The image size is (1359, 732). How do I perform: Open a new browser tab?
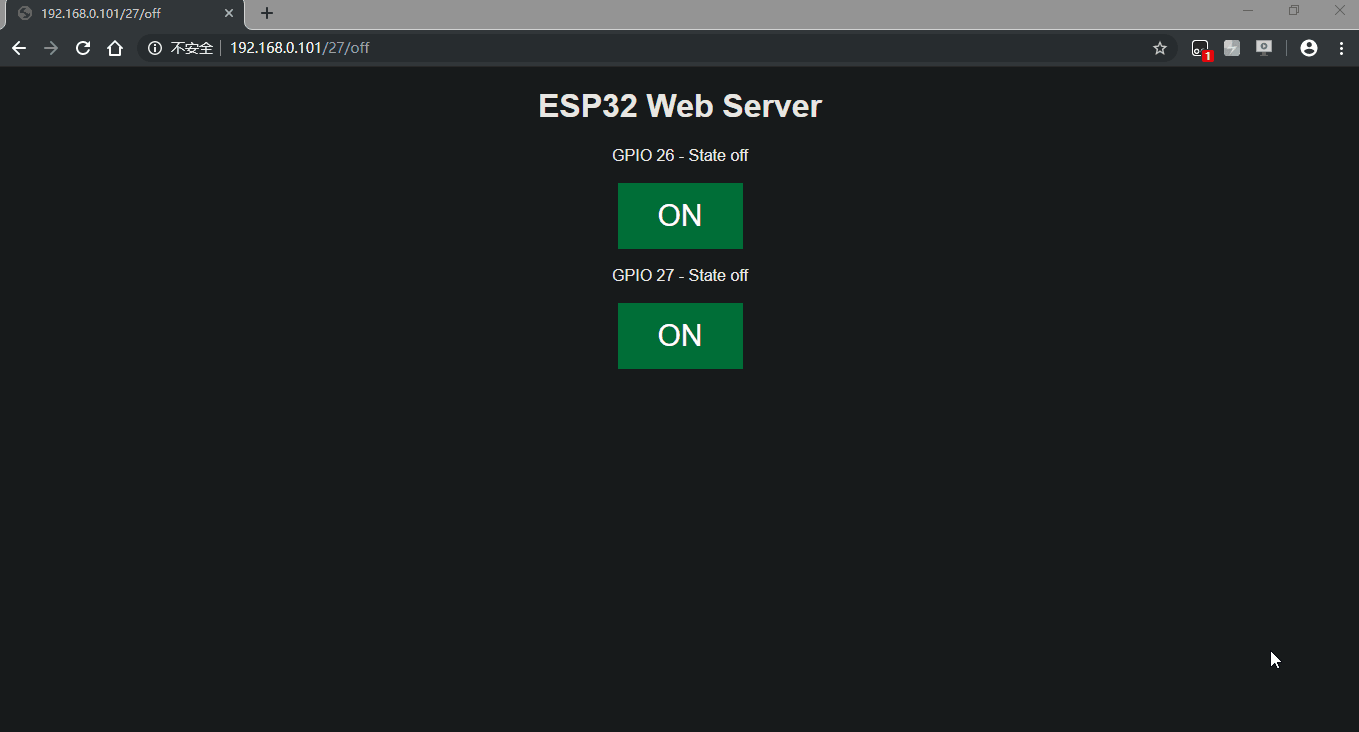click(267, 13)
